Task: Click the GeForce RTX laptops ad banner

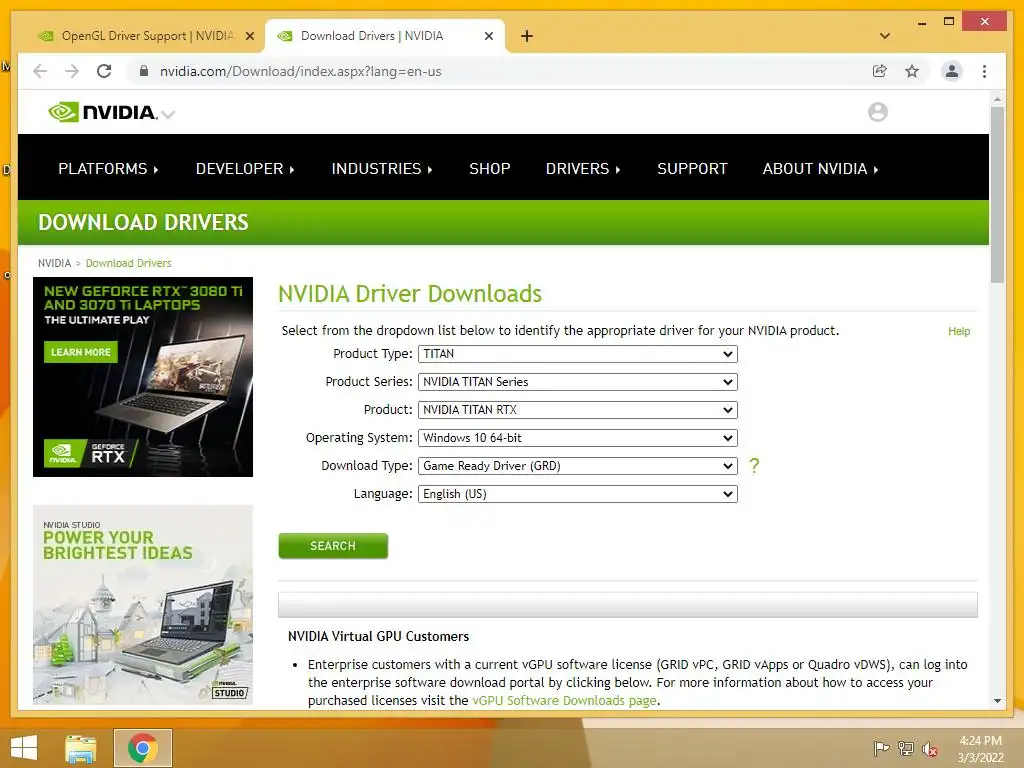Action: (x=143, y=377)
